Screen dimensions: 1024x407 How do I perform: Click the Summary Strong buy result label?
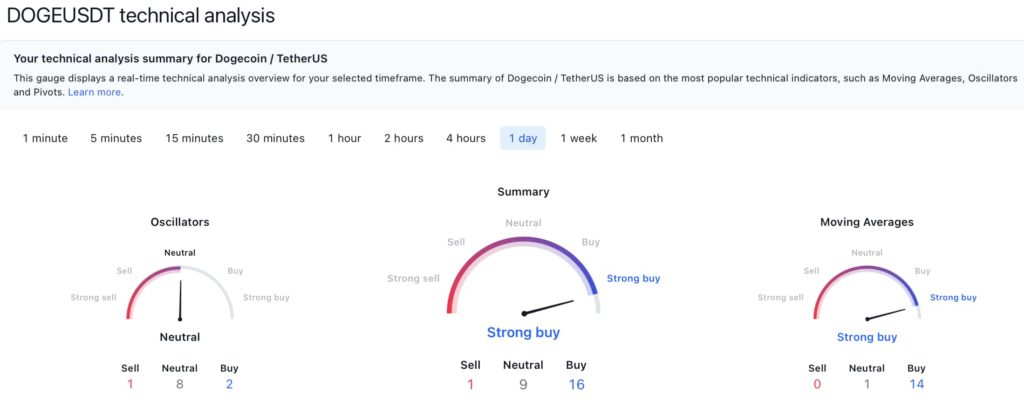coord(523,332)
